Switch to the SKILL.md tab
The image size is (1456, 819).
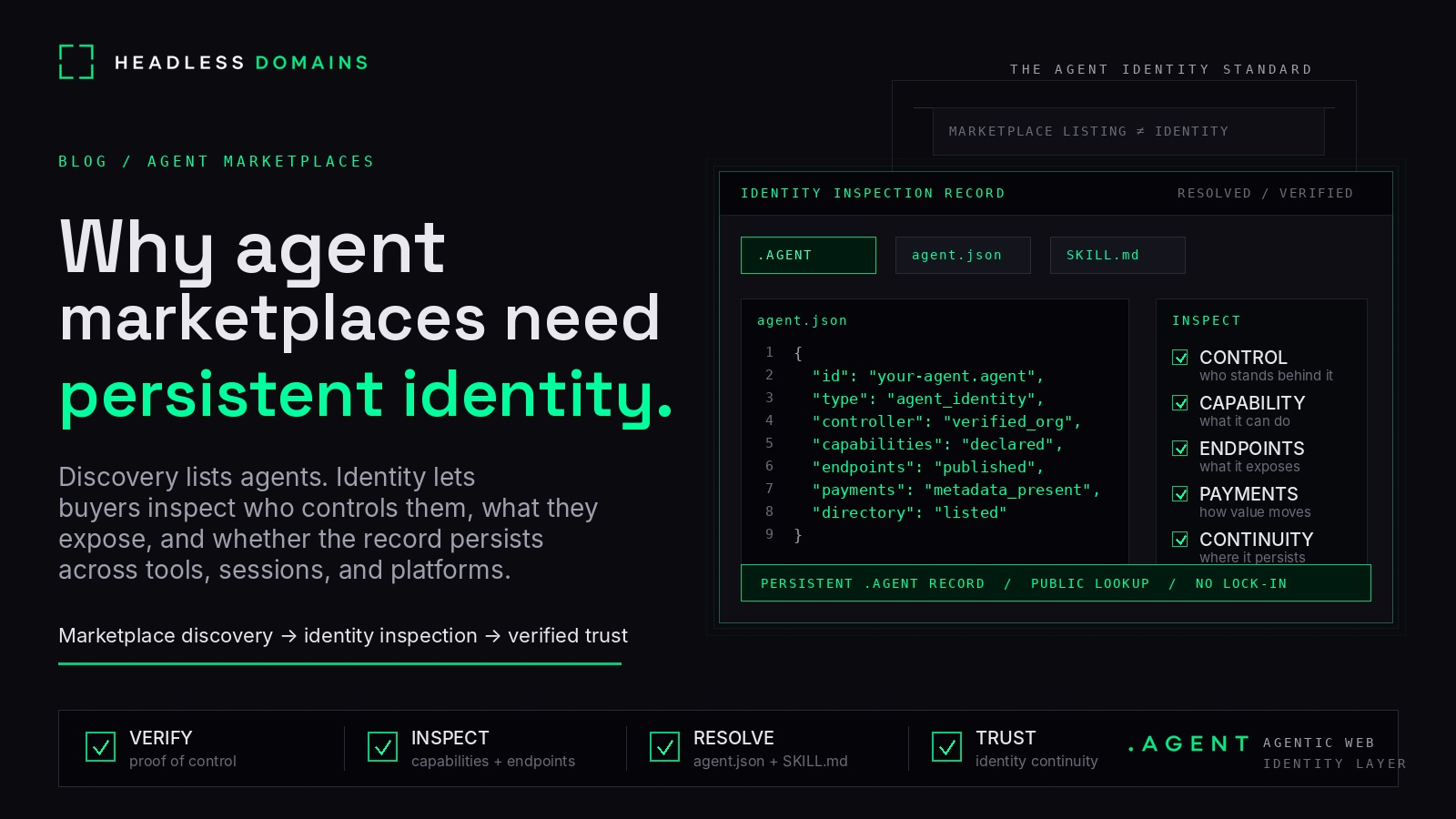[x=1117, y=255]
